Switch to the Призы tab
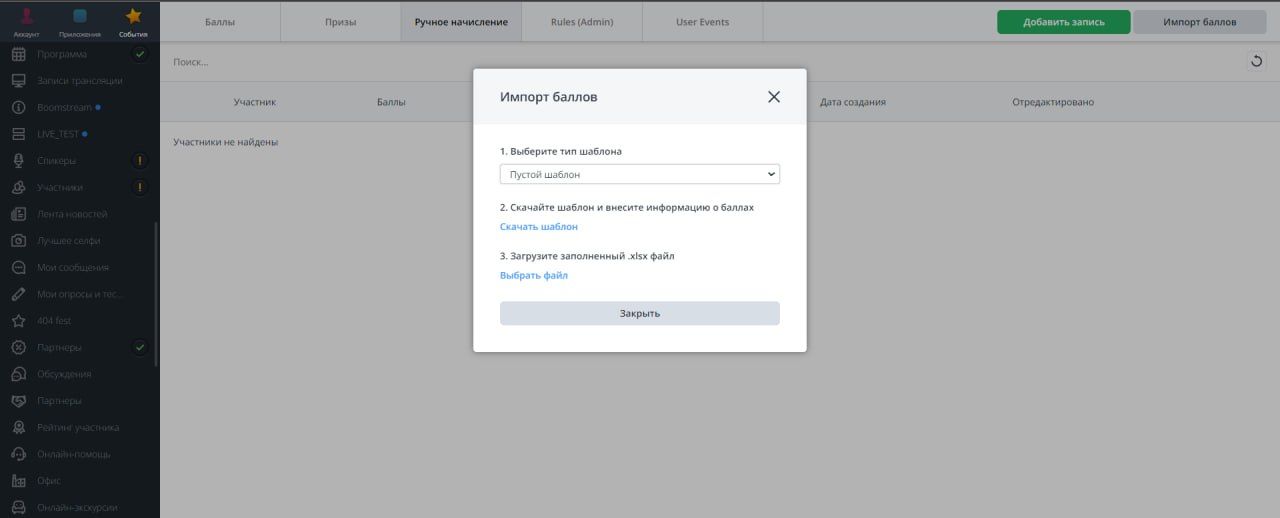Viewport: 1280px width, 518px height. (340, 22)
